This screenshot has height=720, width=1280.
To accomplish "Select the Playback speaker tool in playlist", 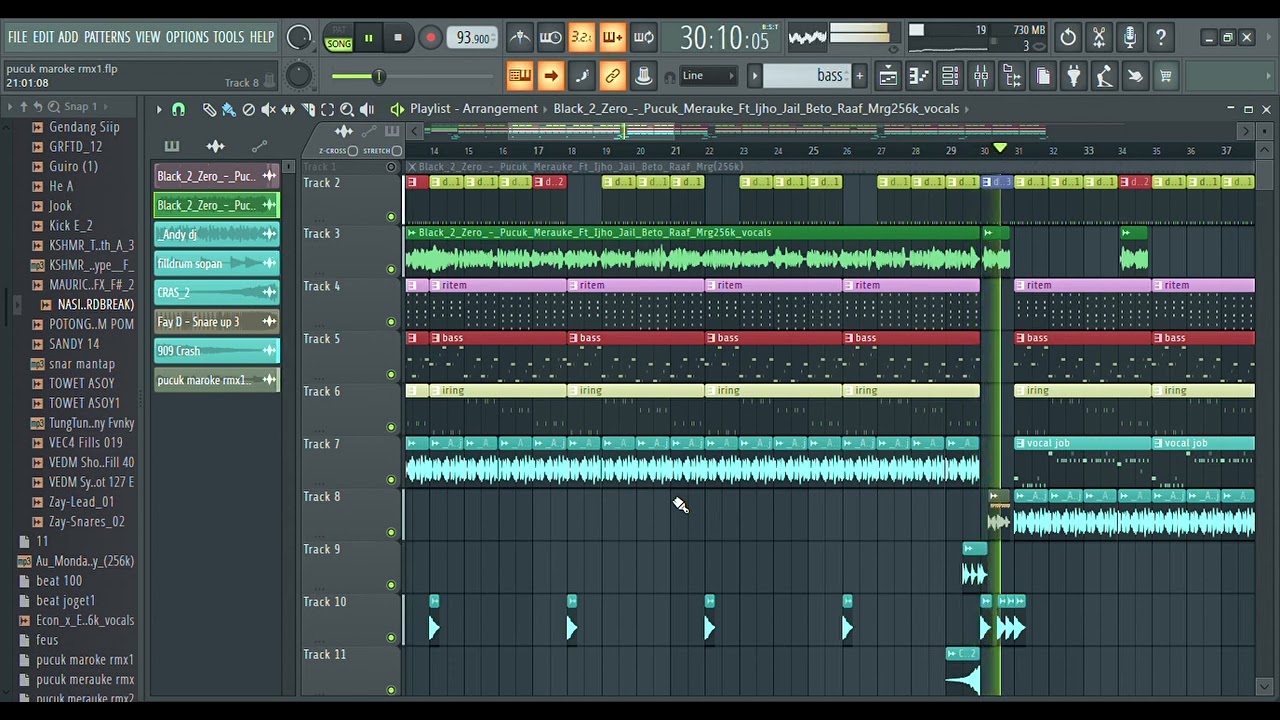I will coord(367,109).
